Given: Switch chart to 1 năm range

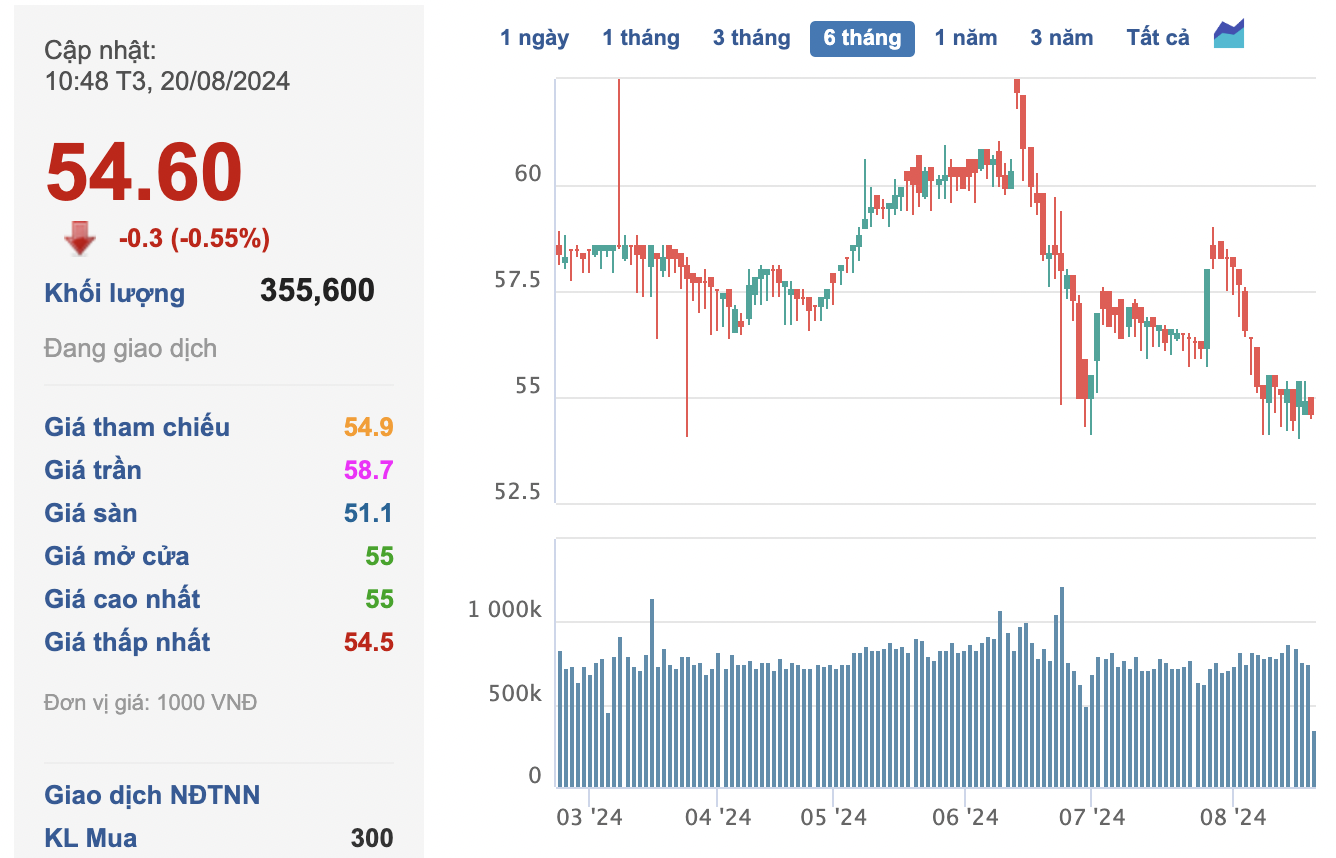Looking at the screenshot, I should tap(966, 38).
